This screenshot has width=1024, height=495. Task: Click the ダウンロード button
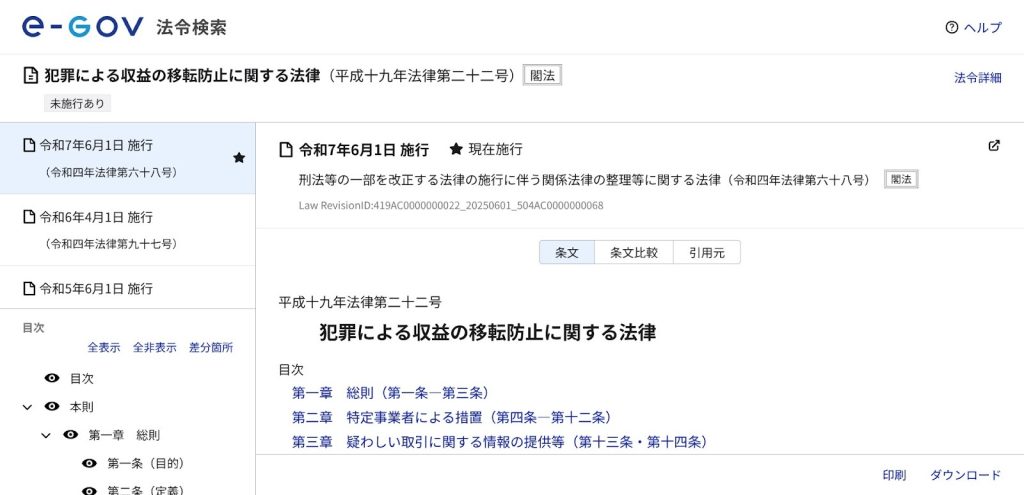pos(965,475)
